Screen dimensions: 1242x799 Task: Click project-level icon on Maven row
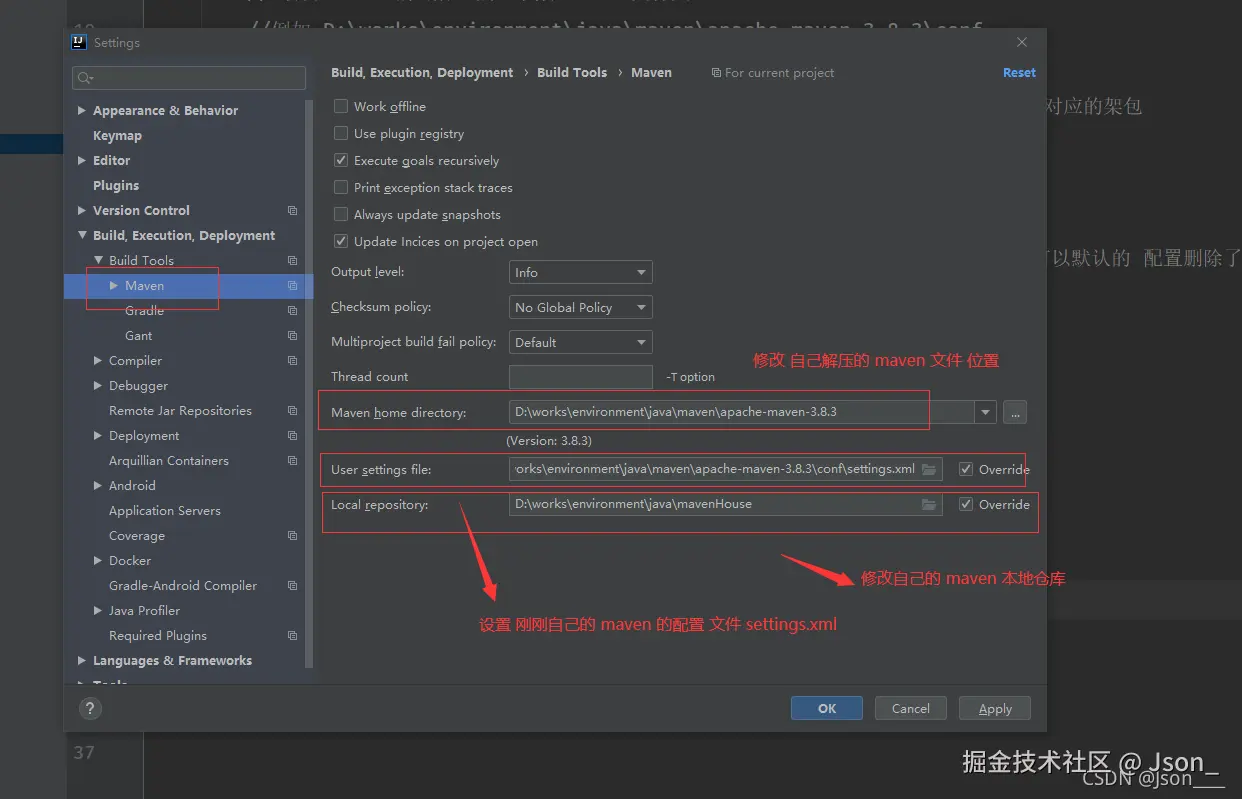(292, 285)
